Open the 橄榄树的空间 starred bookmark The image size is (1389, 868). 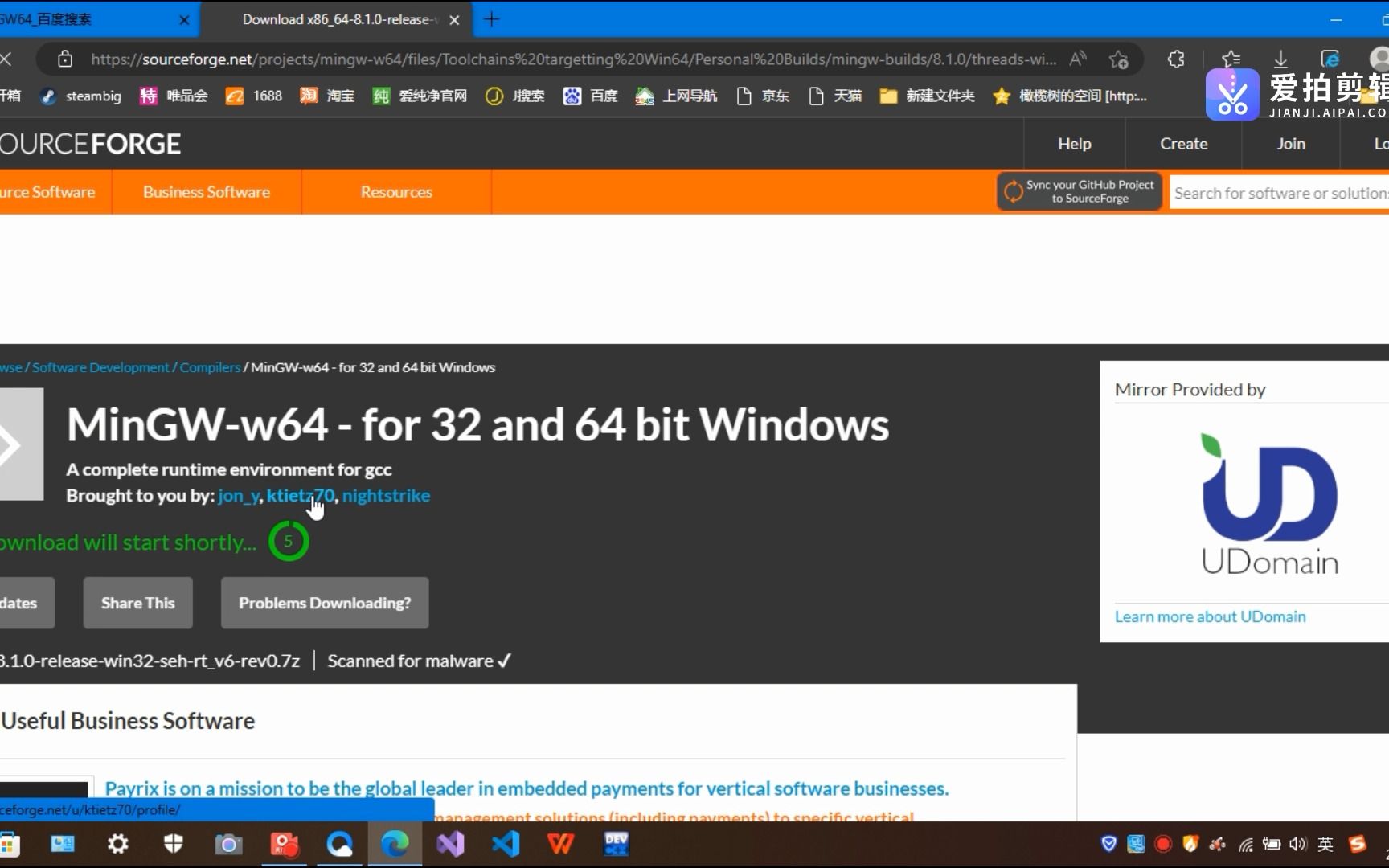(x=1070, y=96)
